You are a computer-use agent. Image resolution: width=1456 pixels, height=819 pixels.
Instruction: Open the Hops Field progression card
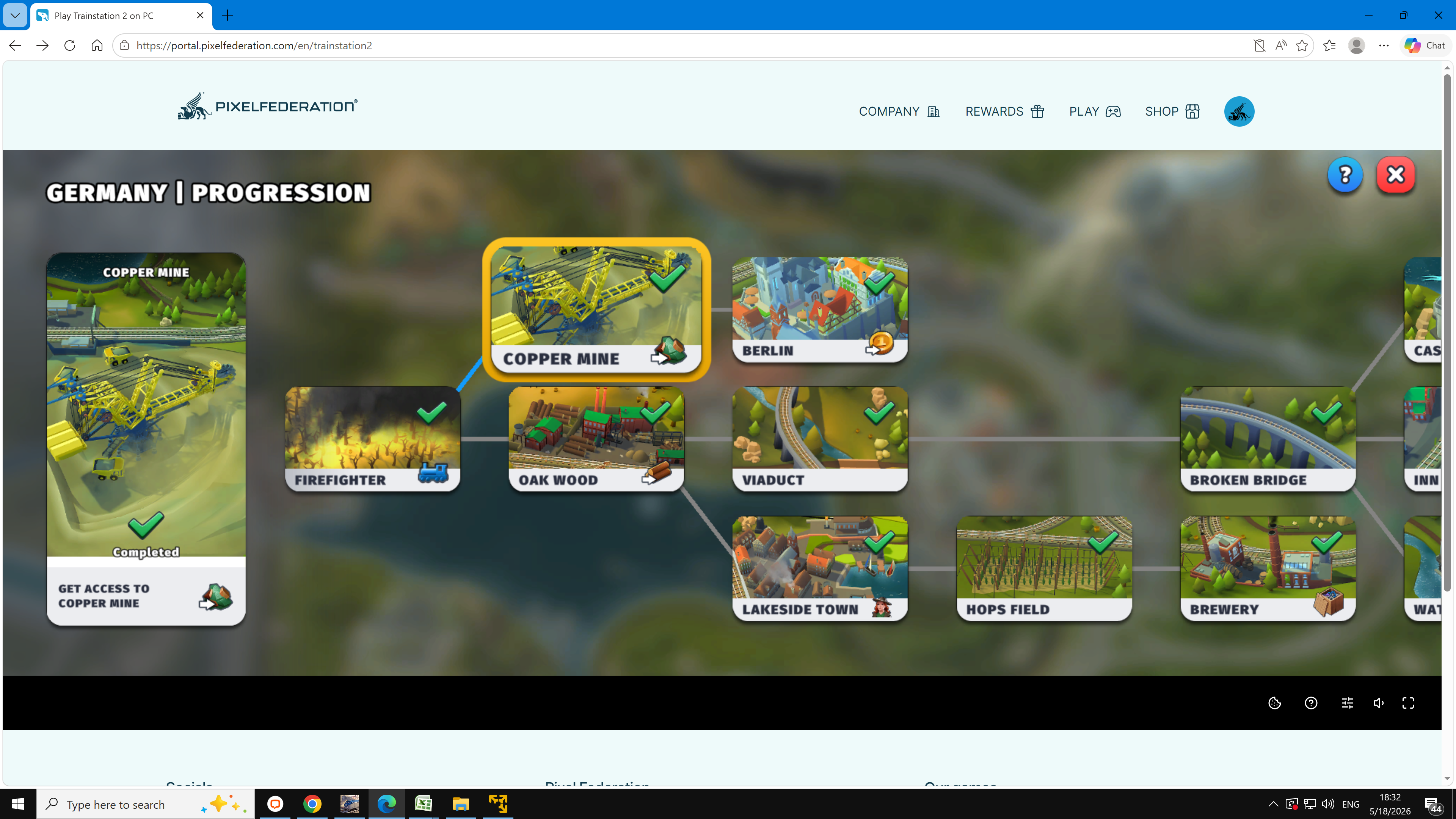click(1044, 568)
